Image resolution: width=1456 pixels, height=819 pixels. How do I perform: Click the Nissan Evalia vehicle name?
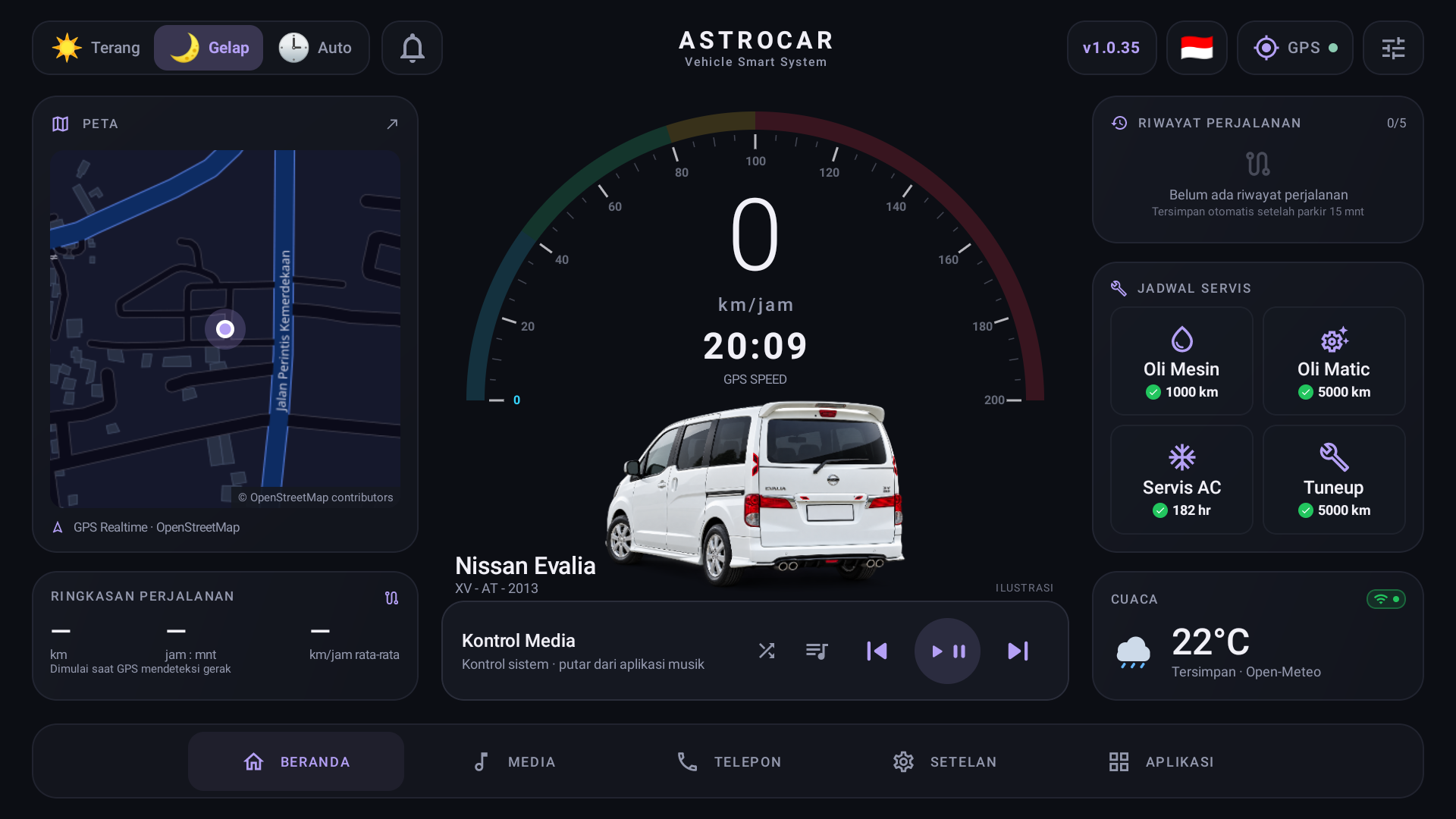click(x=525, y=566)
